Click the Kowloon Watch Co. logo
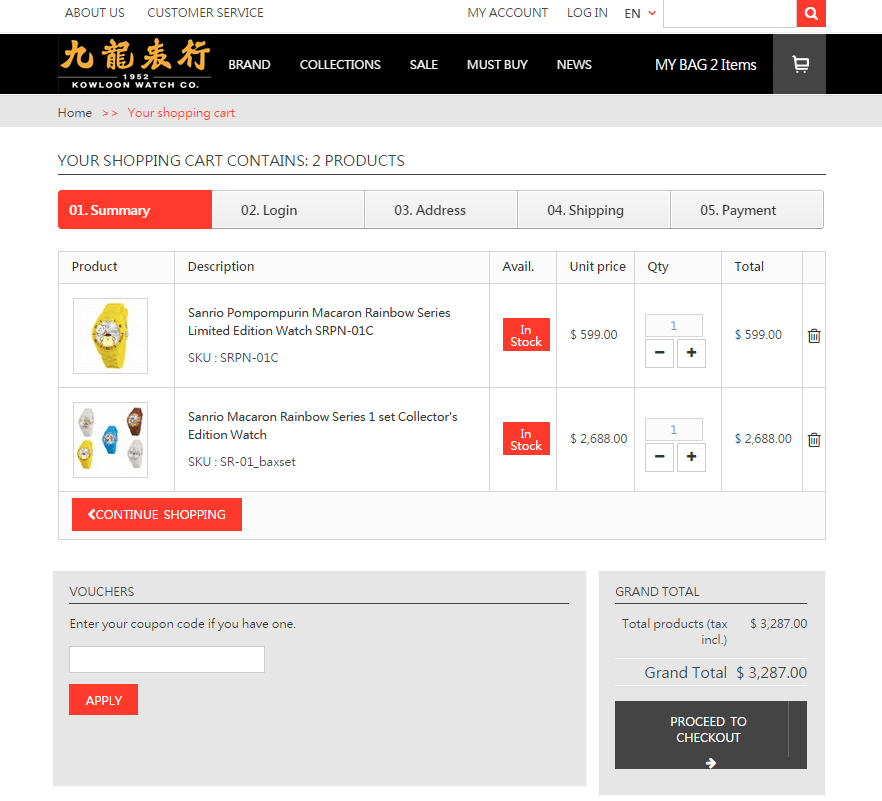This screenshot has width=882, height=801. tap(135, 64)
